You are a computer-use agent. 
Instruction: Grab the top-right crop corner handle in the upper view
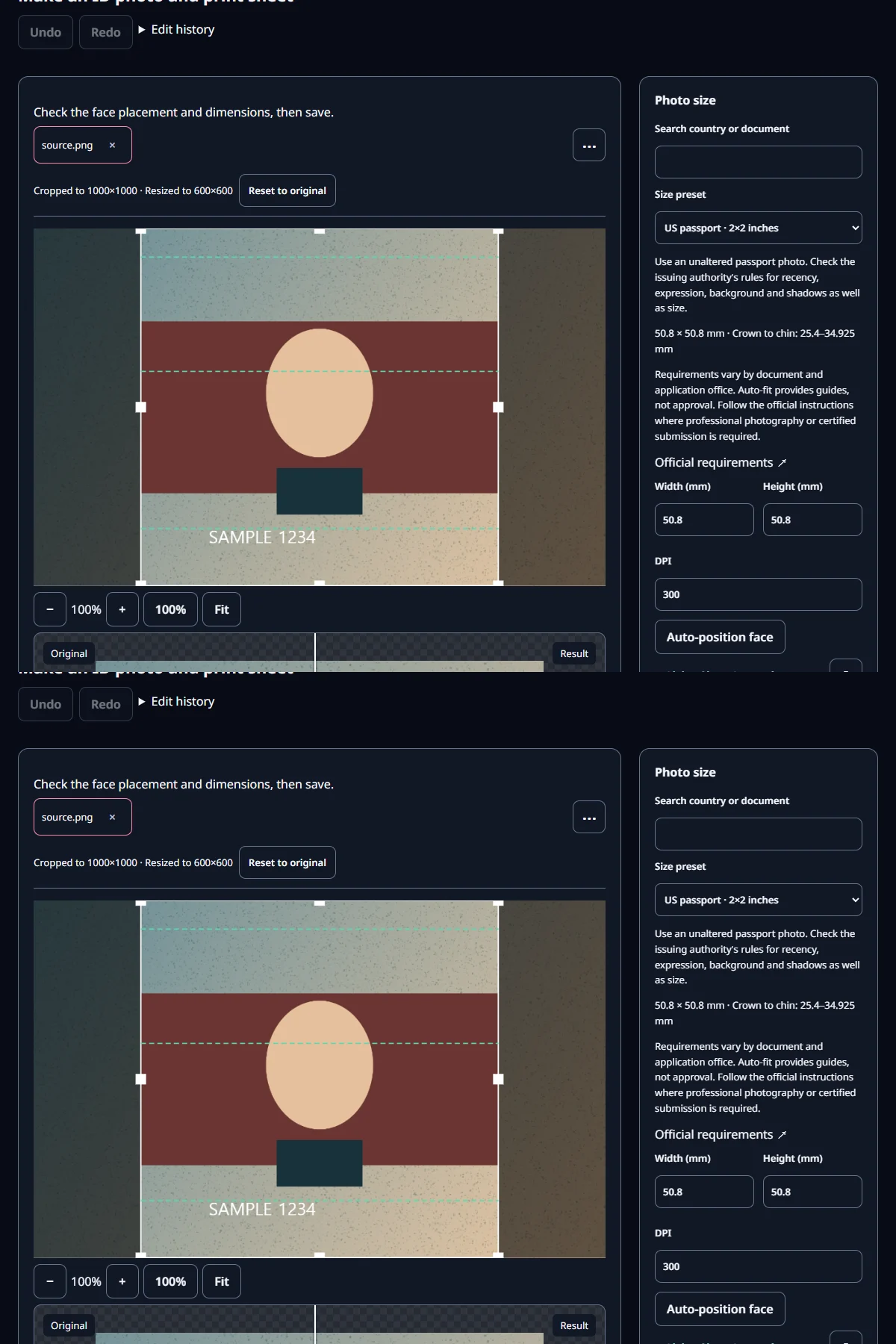[x=498, y=230]
